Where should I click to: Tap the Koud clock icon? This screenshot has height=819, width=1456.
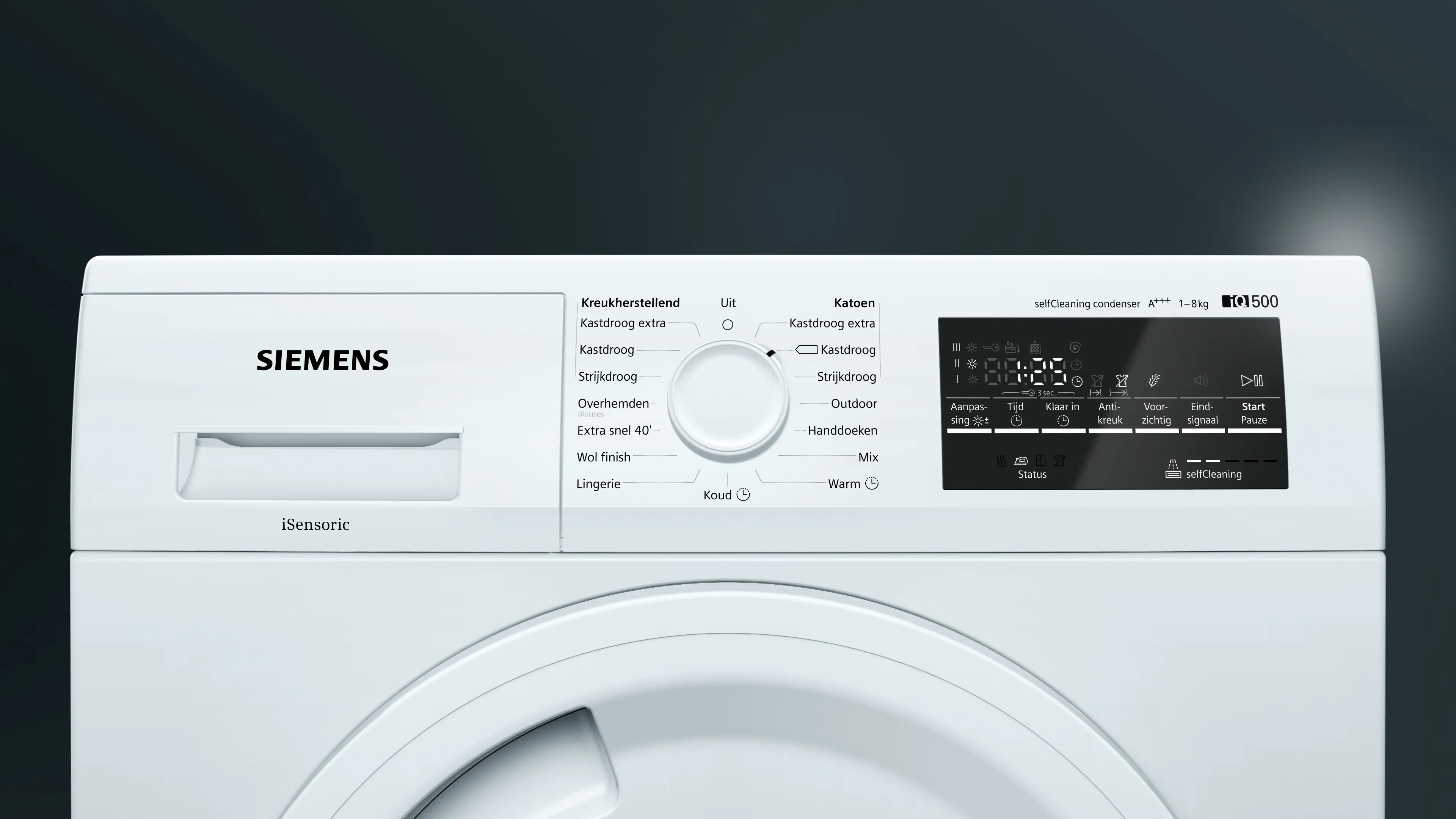743,494
